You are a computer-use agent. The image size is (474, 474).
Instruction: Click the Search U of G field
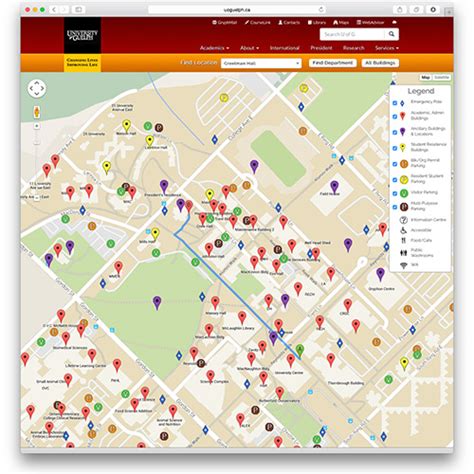click(x=352, y=34)
